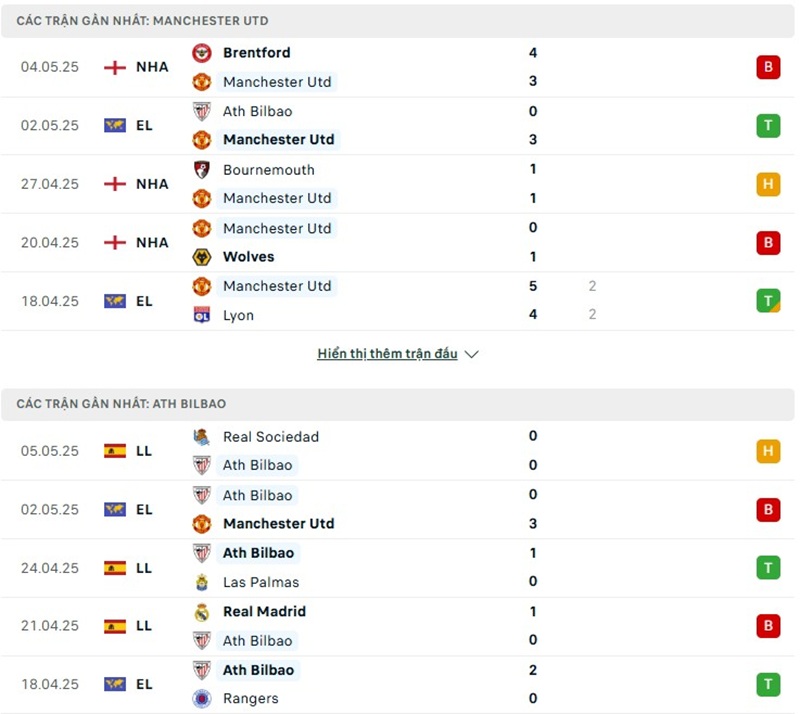The image size is (800, 714).
Task: Click the Rangers club crest icon
Action: [202, 699]
